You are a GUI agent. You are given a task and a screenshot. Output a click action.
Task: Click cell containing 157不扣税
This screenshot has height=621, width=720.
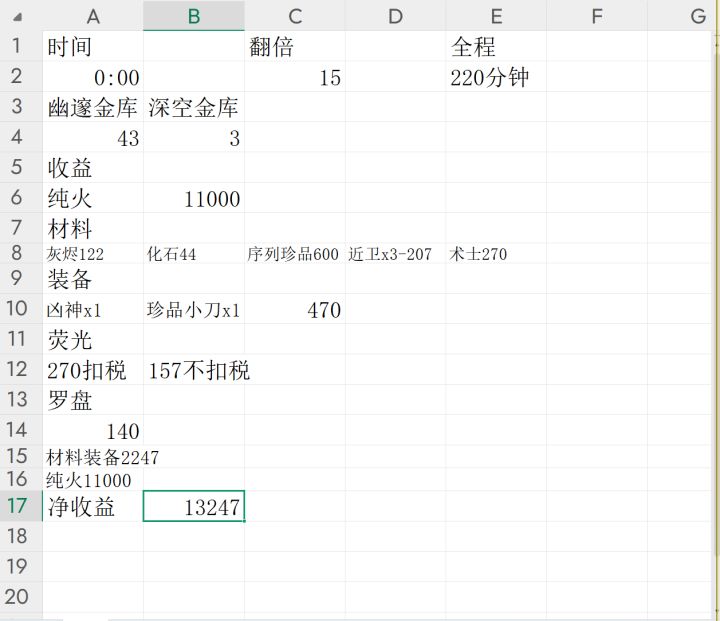pyautogui.click(x=194, y=369)
